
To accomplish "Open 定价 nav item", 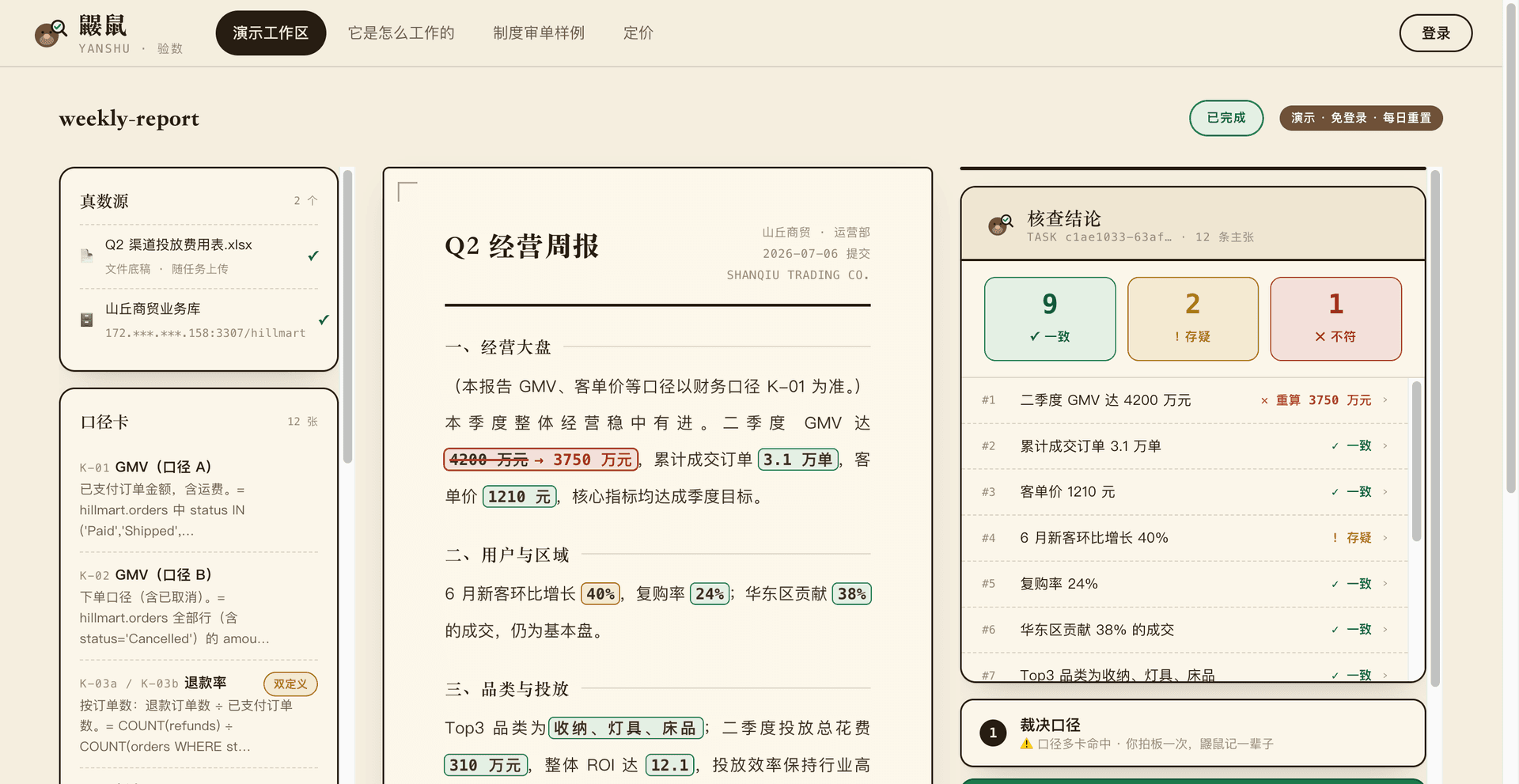I will pyautogui.click(x=638, y=33).
